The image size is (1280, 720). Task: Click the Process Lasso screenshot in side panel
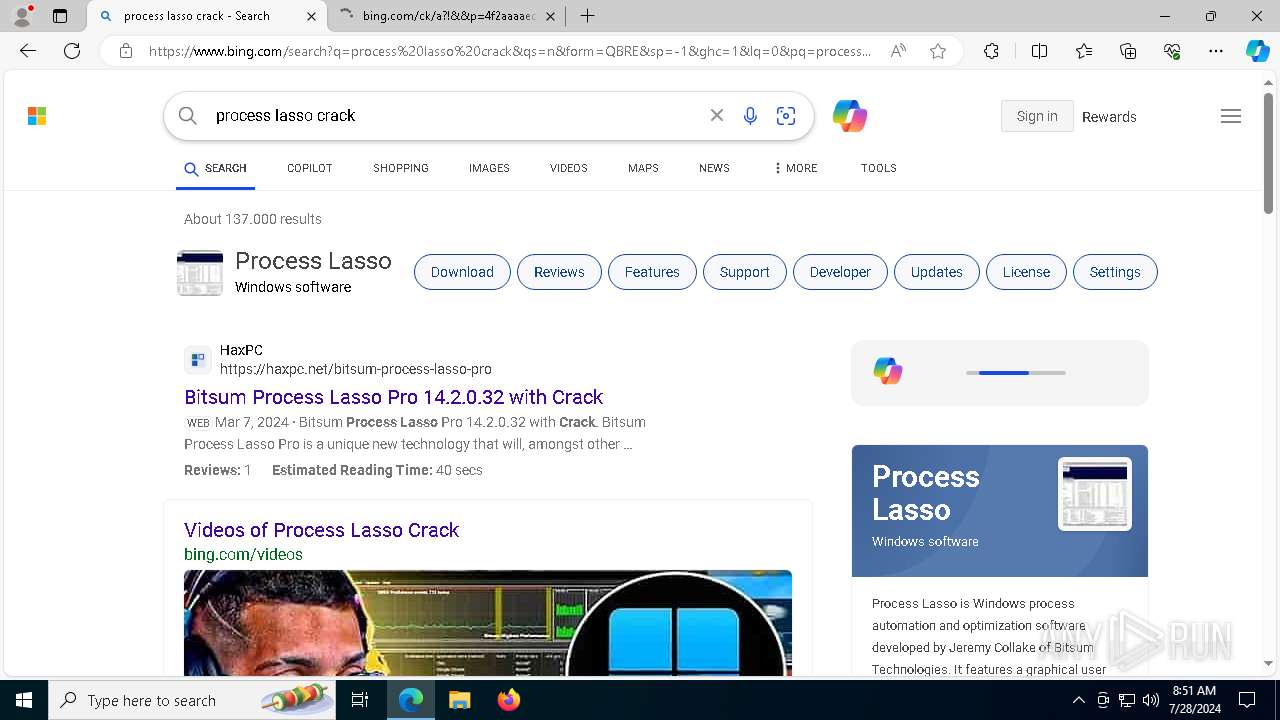(1095, 494)
